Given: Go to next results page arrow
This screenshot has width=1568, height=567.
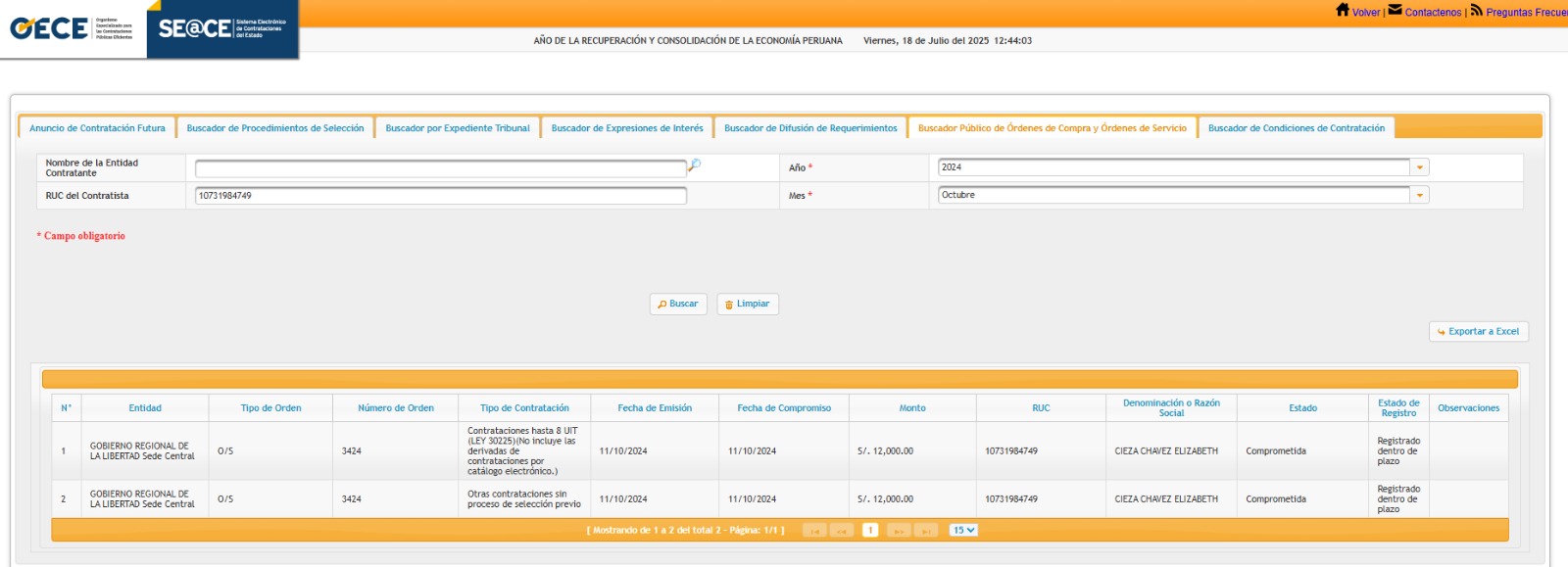Looking at the screenshot, I should pyautogui.click(x=898, y=531).
